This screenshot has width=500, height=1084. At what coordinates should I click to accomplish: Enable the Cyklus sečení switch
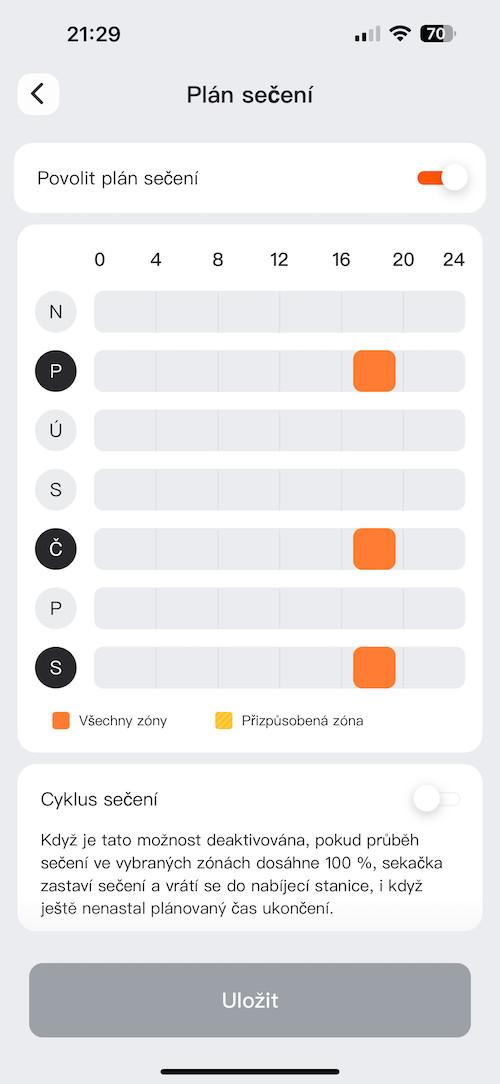(436, 799)
